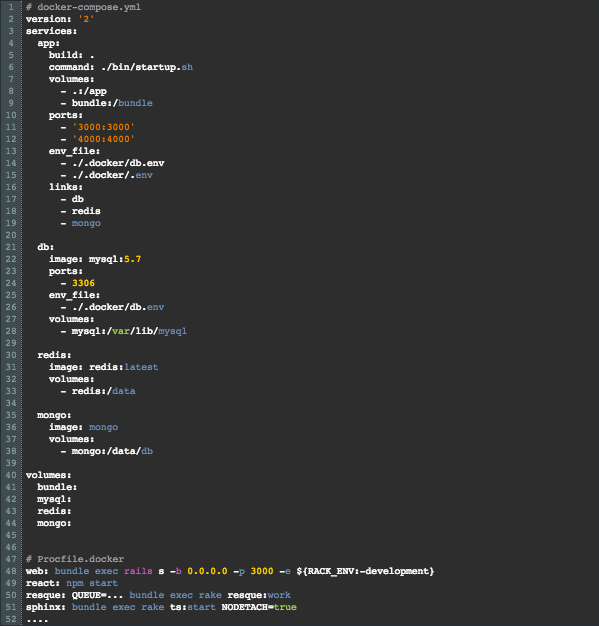Click line number 1 in the gutter
Image resolution: width=599 pixels, height=626 pixels.
[x=11, y=7]
